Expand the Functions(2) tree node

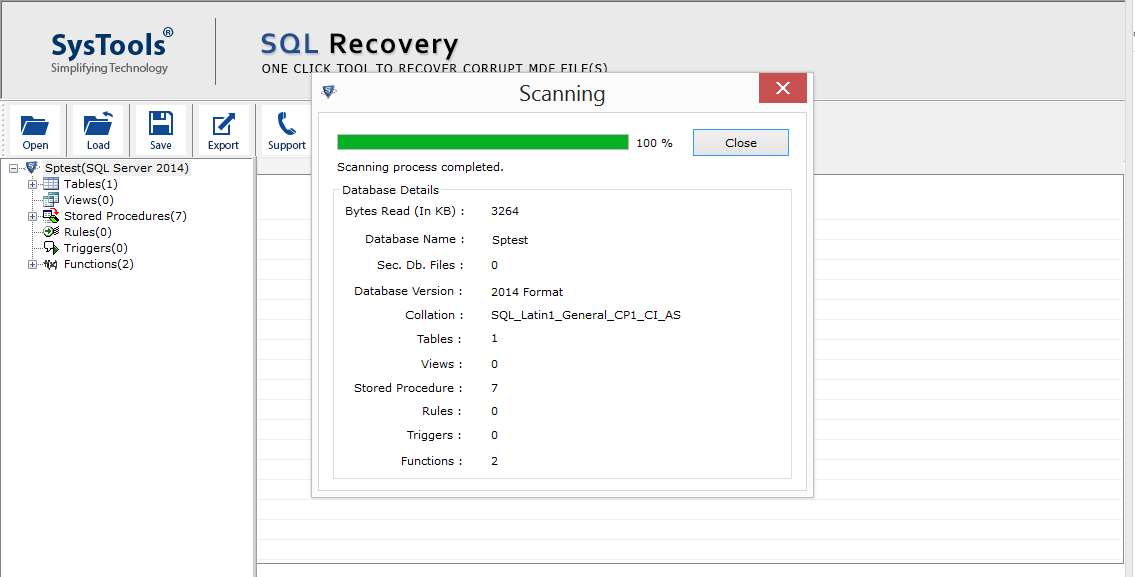pos(33,265)
